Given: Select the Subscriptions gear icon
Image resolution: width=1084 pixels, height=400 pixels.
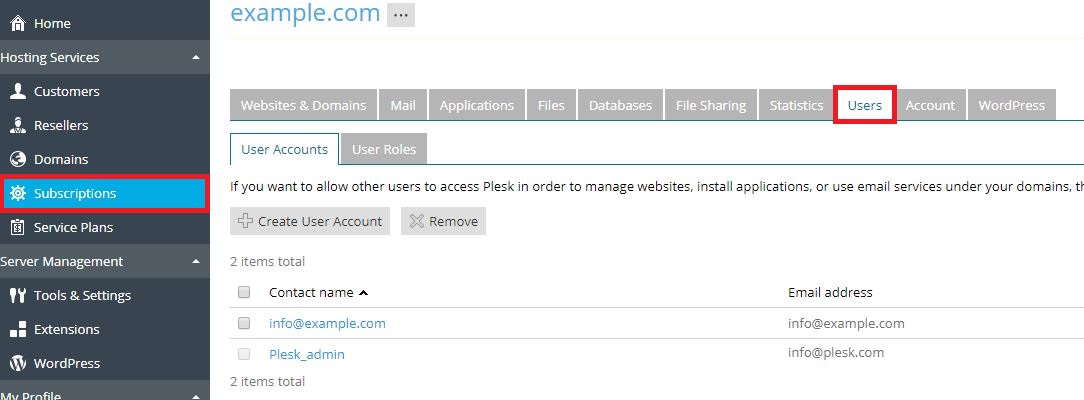Looking at the screenshot, I should (x=18, y=193).
